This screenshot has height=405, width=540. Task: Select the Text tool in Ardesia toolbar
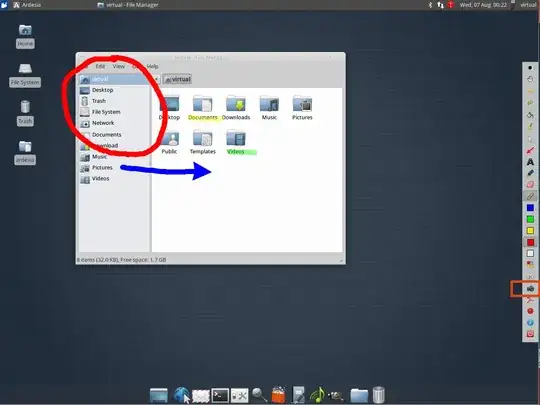(x=530, y=162)
